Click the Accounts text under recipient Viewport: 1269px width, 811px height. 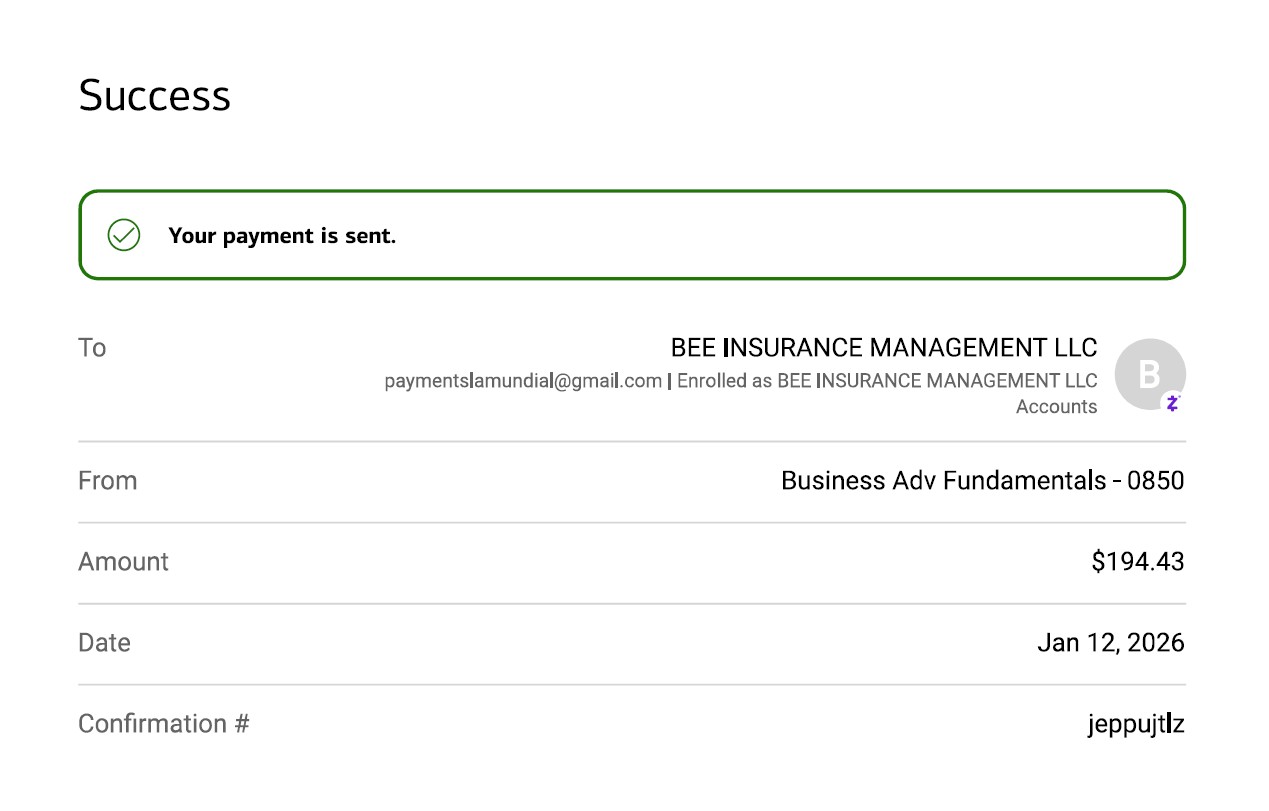coord(1056,407)
